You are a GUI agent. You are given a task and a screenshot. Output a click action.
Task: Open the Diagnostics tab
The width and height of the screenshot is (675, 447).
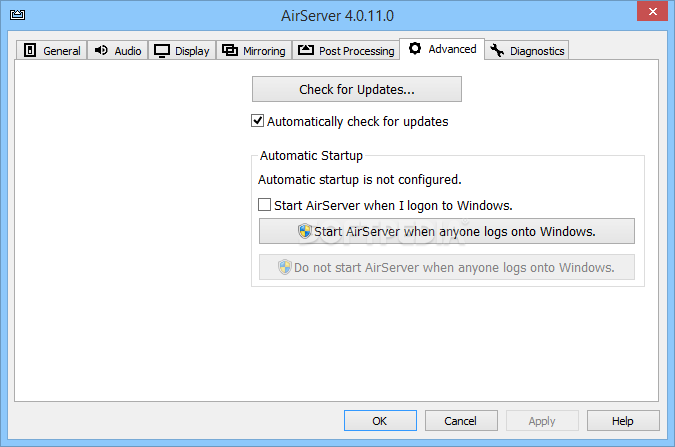coord(527,50)
